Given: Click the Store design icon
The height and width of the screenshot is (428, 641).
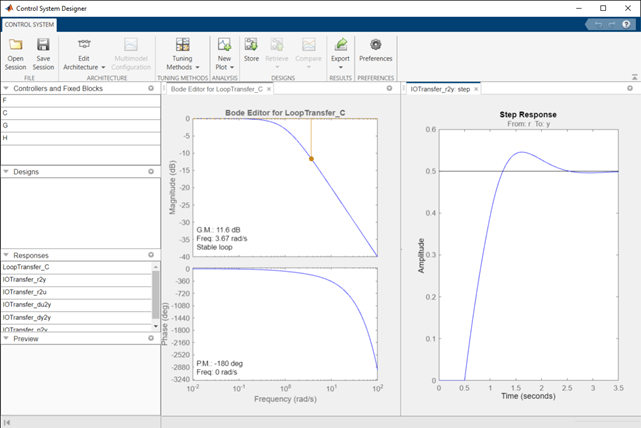Looking at the screenshot, I should coord(251,45).
